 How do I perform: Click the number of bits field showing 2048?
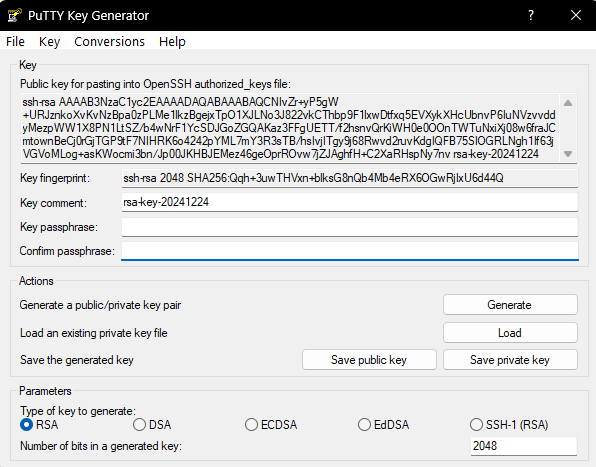(x=524, y=446)
